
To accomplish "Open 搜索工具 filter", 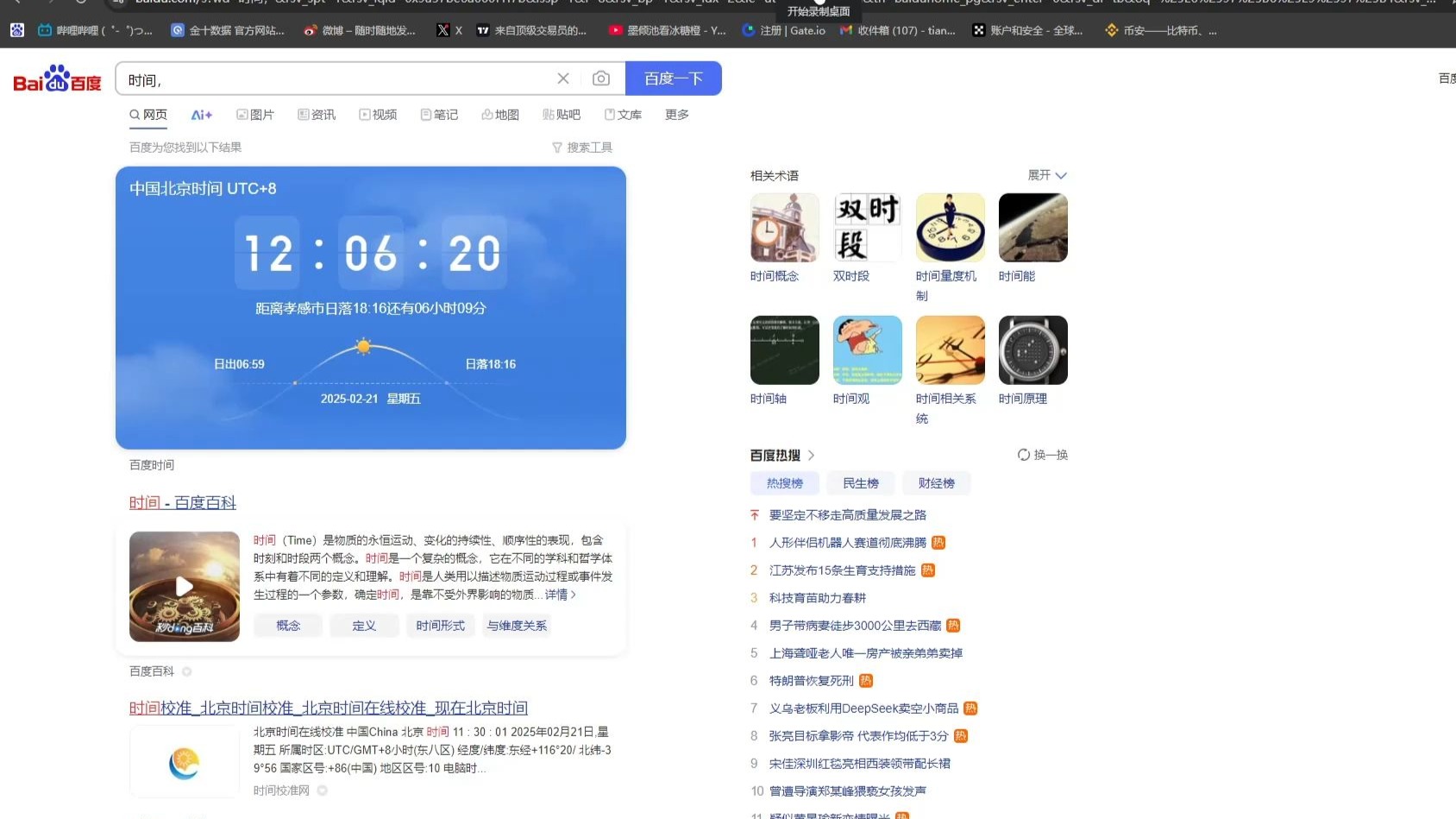I will click(582, 148).
